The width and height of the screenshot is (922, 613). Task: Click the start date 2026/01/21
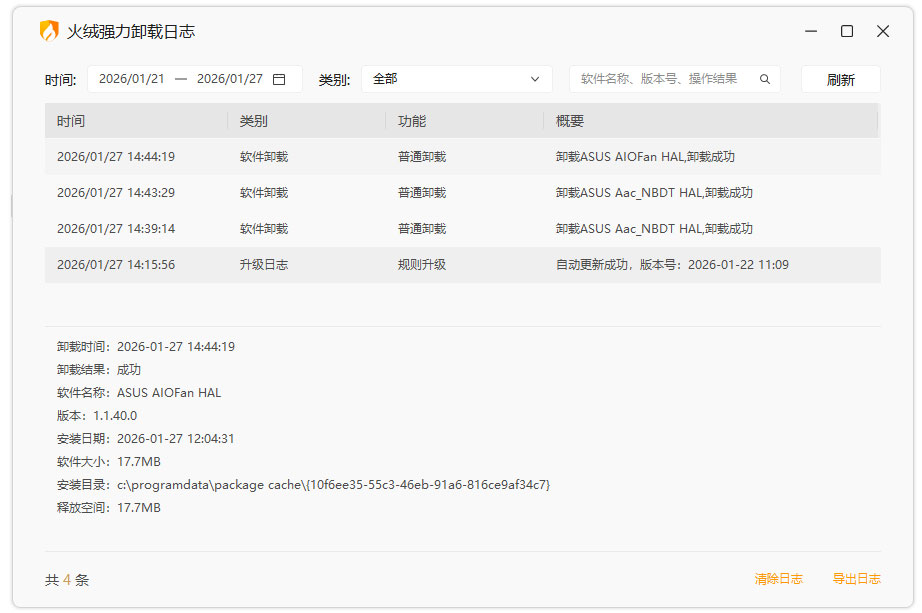coord(130,77)
